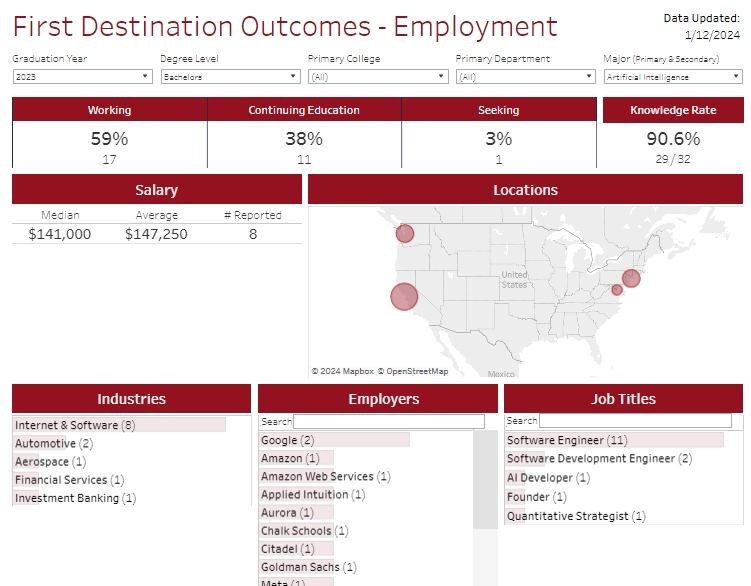Expand the Primary Department filter

[525, 77]
